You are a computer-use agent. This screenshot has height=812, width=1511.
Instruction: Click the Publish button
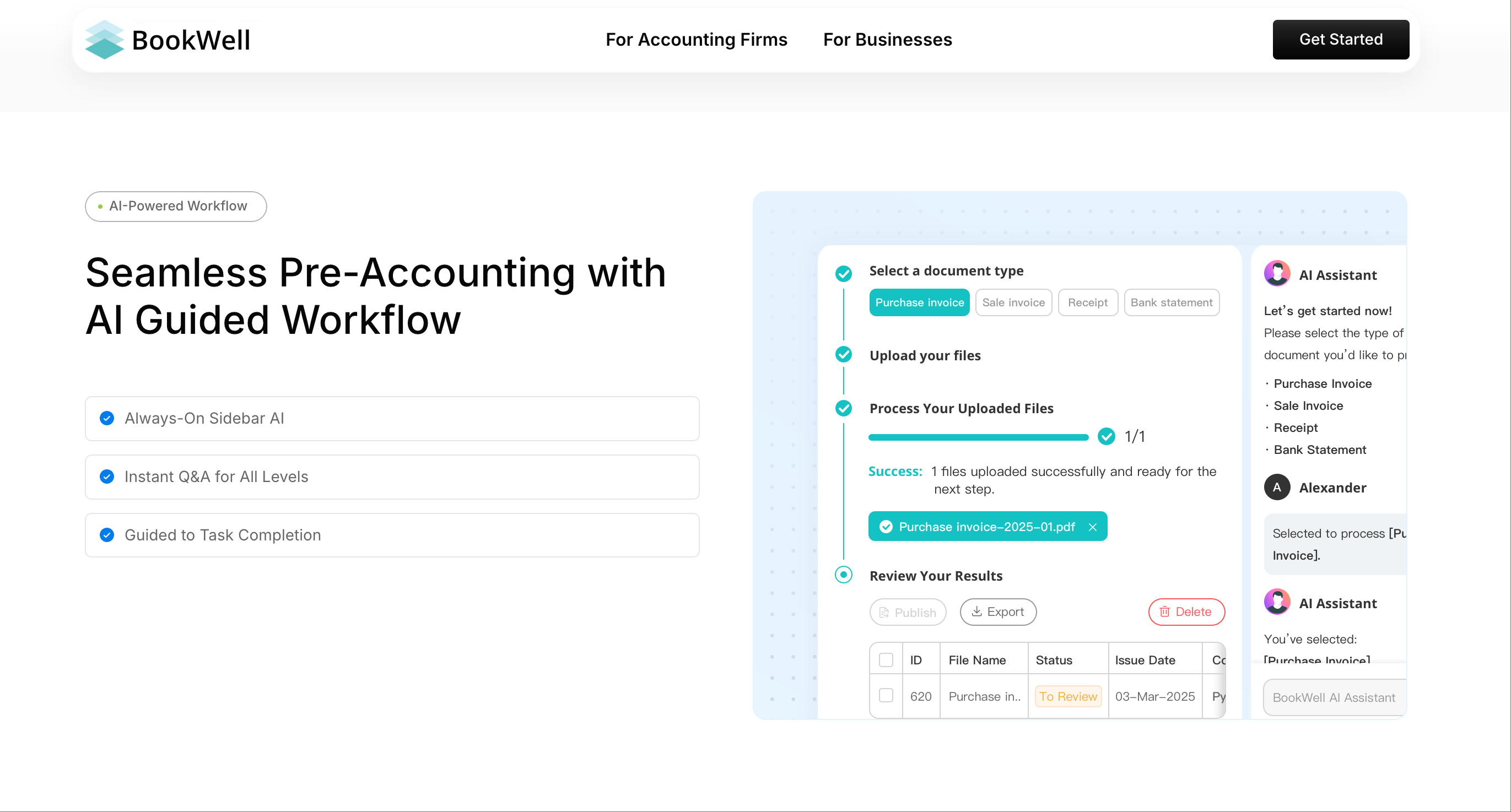coord(908,613)
